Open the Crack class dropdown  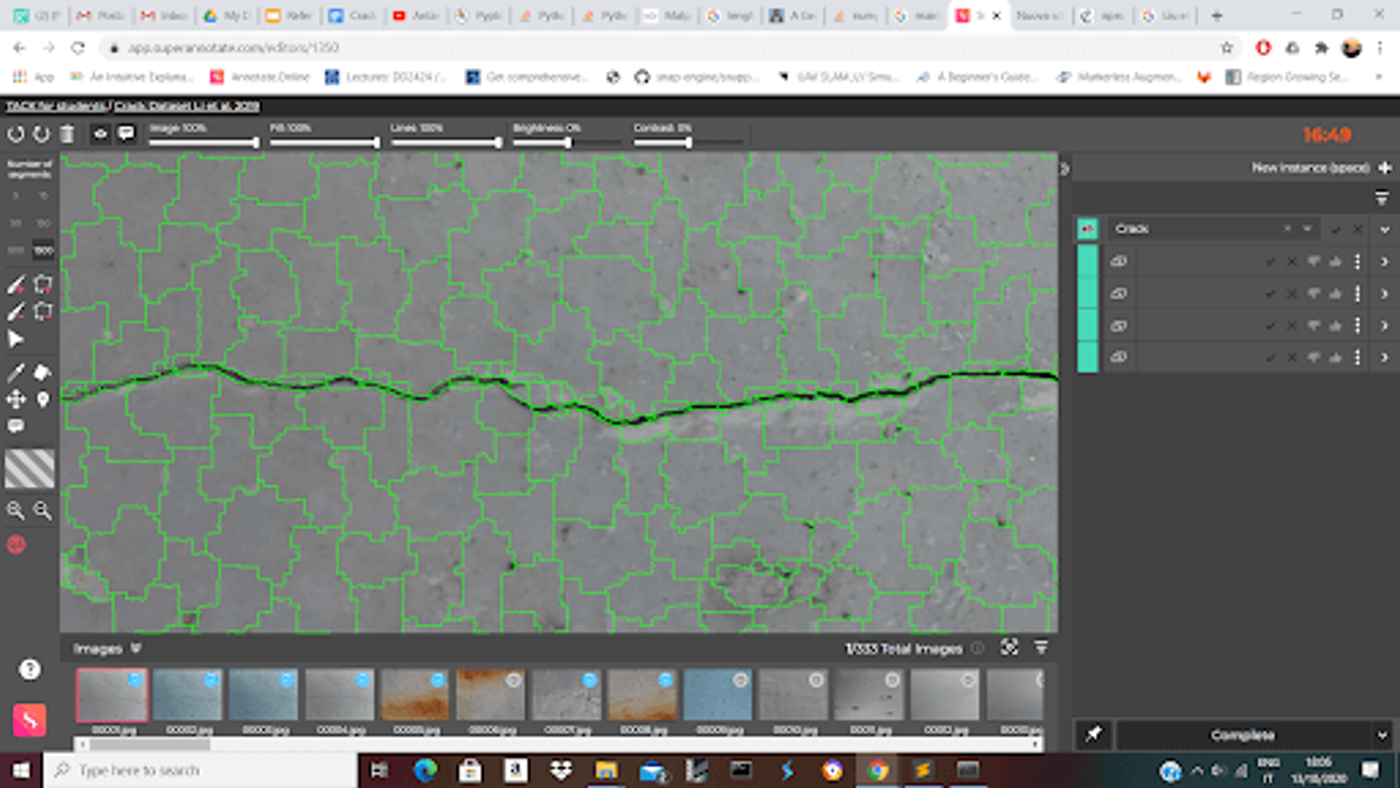[x=1307, y=229]
